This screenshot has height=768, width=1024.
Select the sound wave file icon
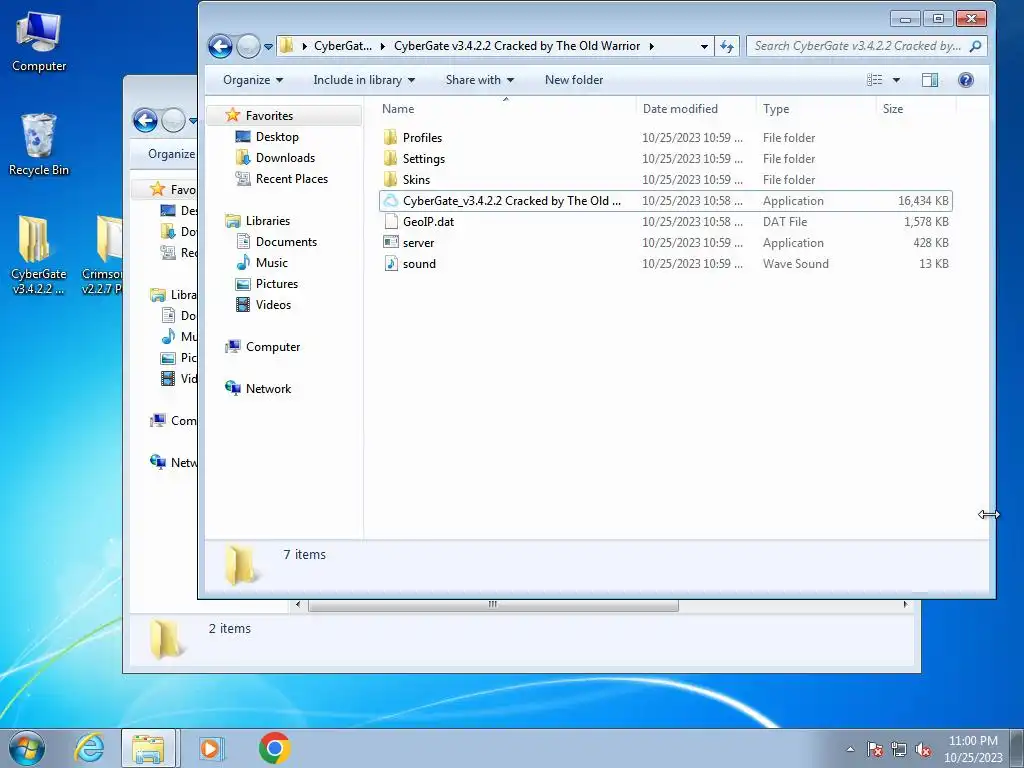click(x=391, y=263)
